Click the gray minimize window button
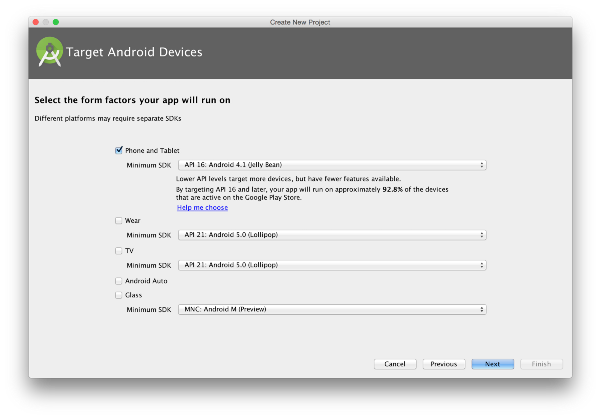The height and width of the screenshot is (417, 600). pos(46,22)
